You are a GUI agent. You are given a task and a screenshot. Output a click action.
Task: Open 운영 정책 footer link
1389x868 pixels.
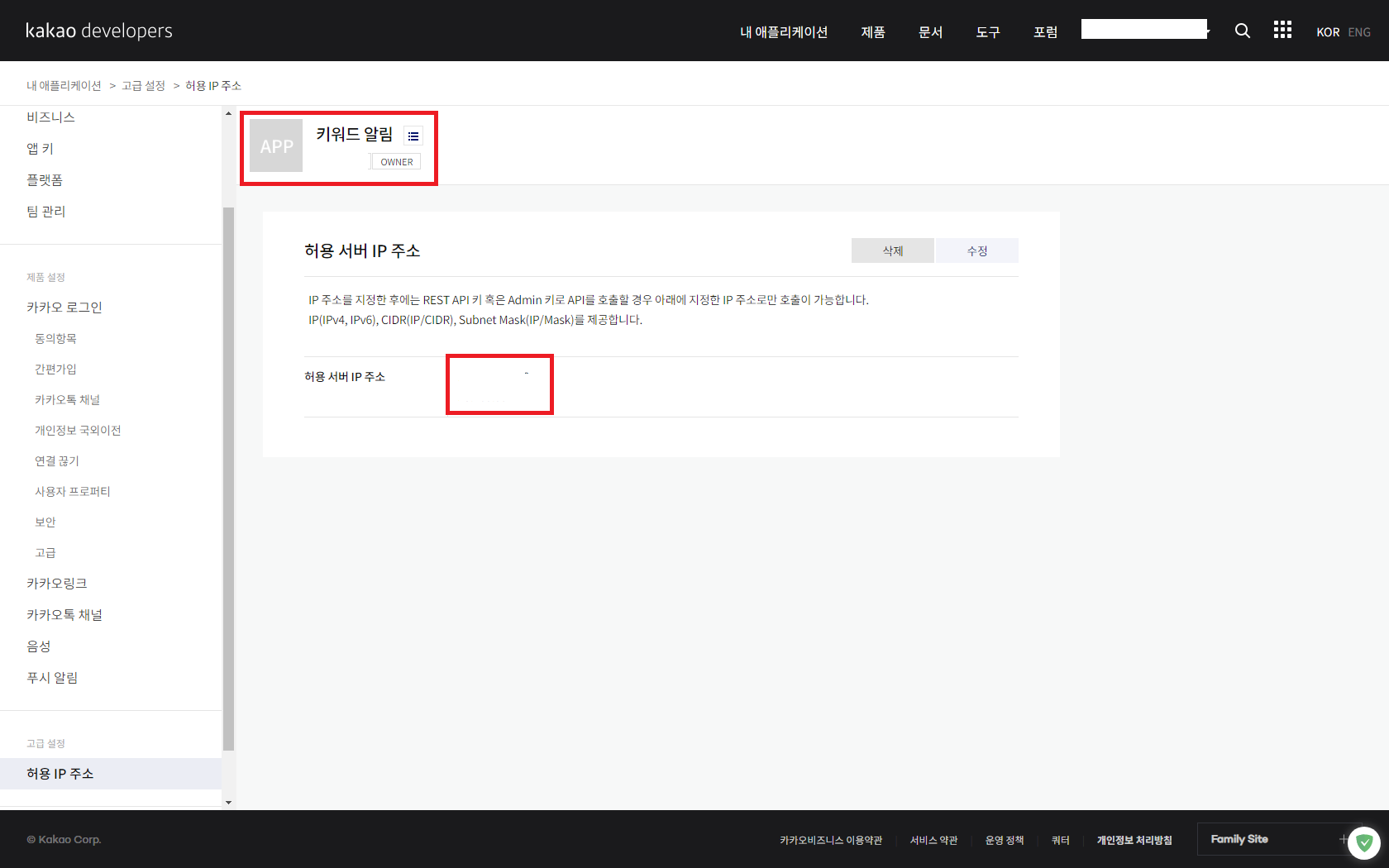[1005, 841]
